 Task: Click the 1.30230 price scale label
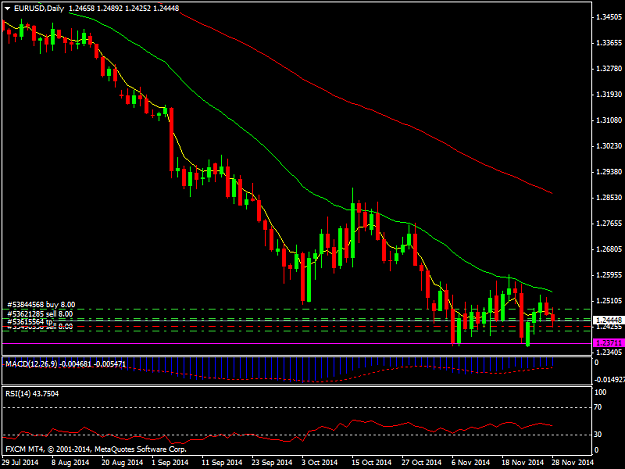tap(609, 146)
